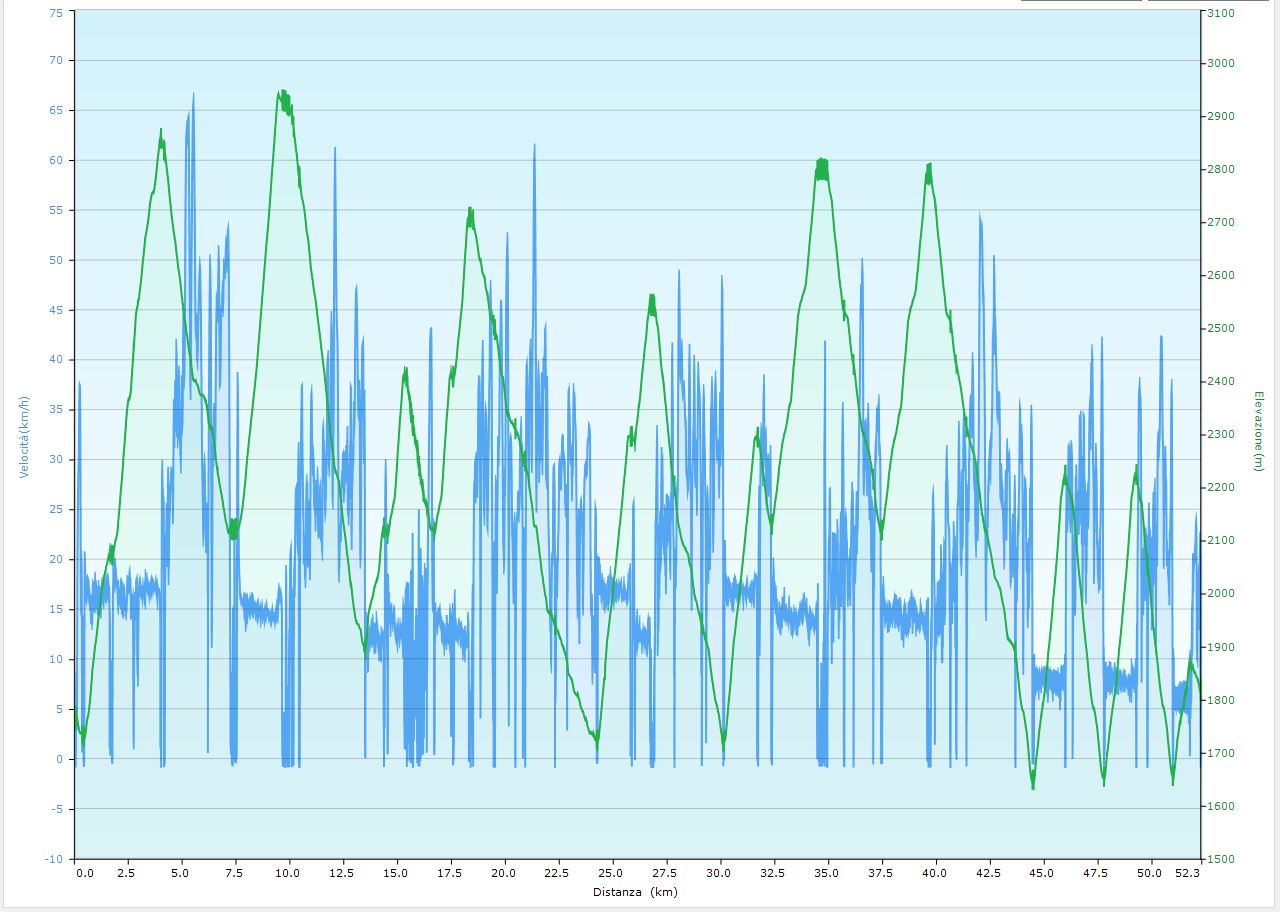Image resolution: width=1280 pixels, height=912 pixels.
Task: Click the -10 speed axis label
Action: (53, 859)
